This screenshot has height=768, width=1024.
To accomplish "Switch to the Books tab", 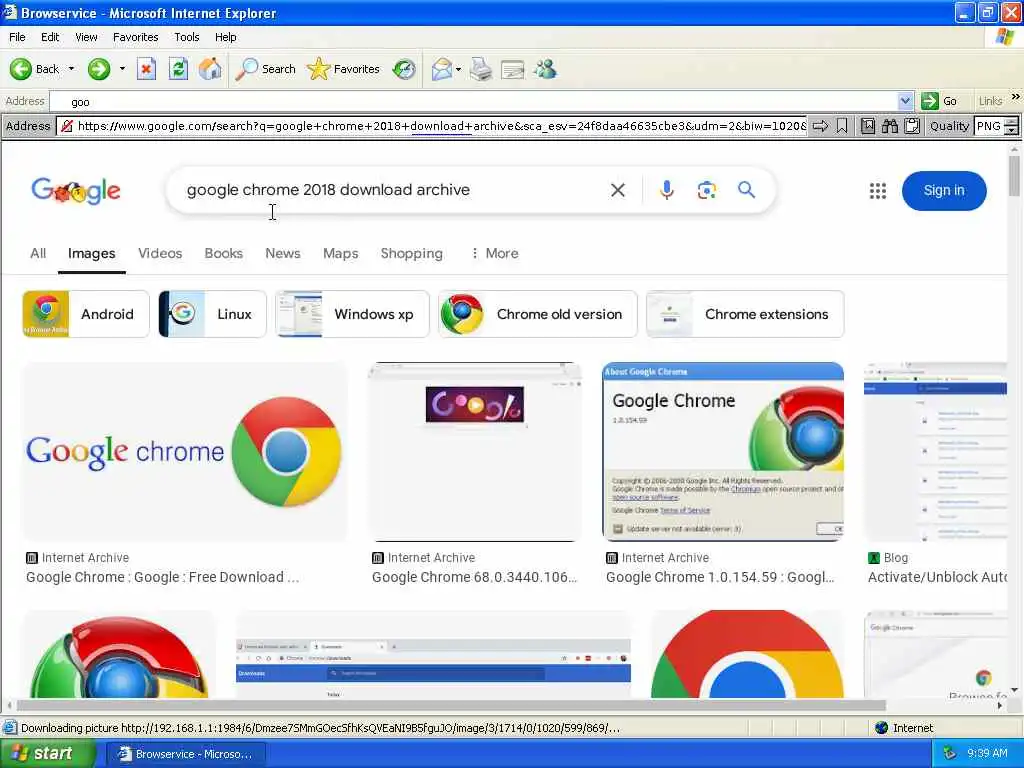I will click(223, 253).
